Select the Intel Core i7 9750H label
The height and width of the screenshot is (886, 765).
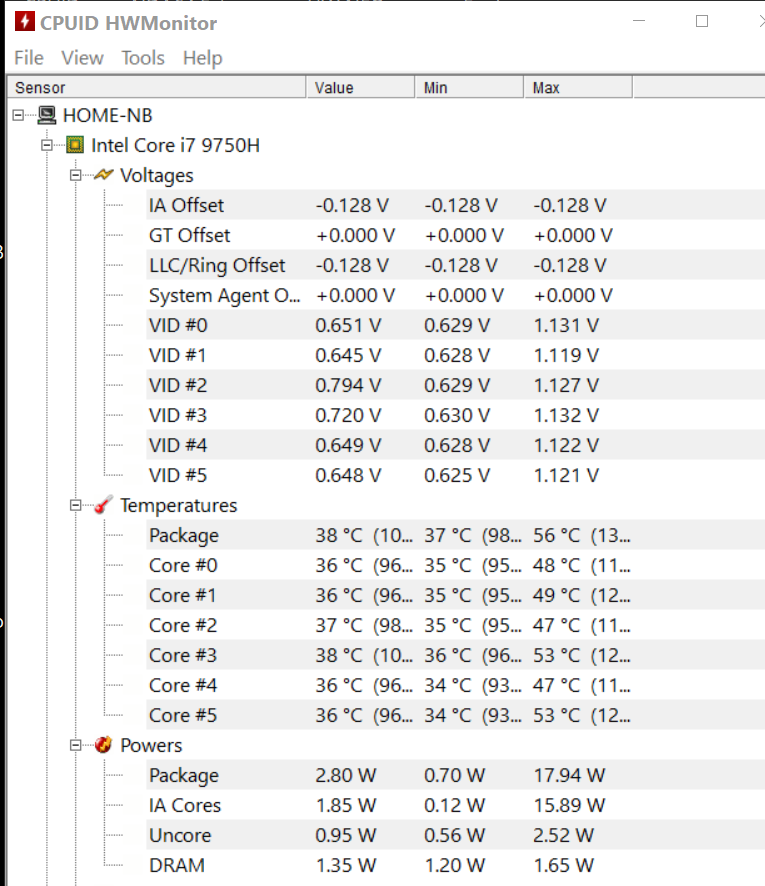click(175, 145)
